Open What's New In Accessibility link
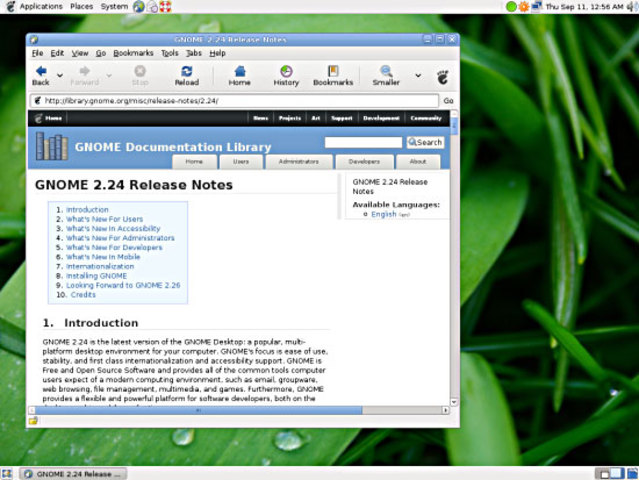The image size is (639, 480). pyautogui.click(x=113, y=228)
